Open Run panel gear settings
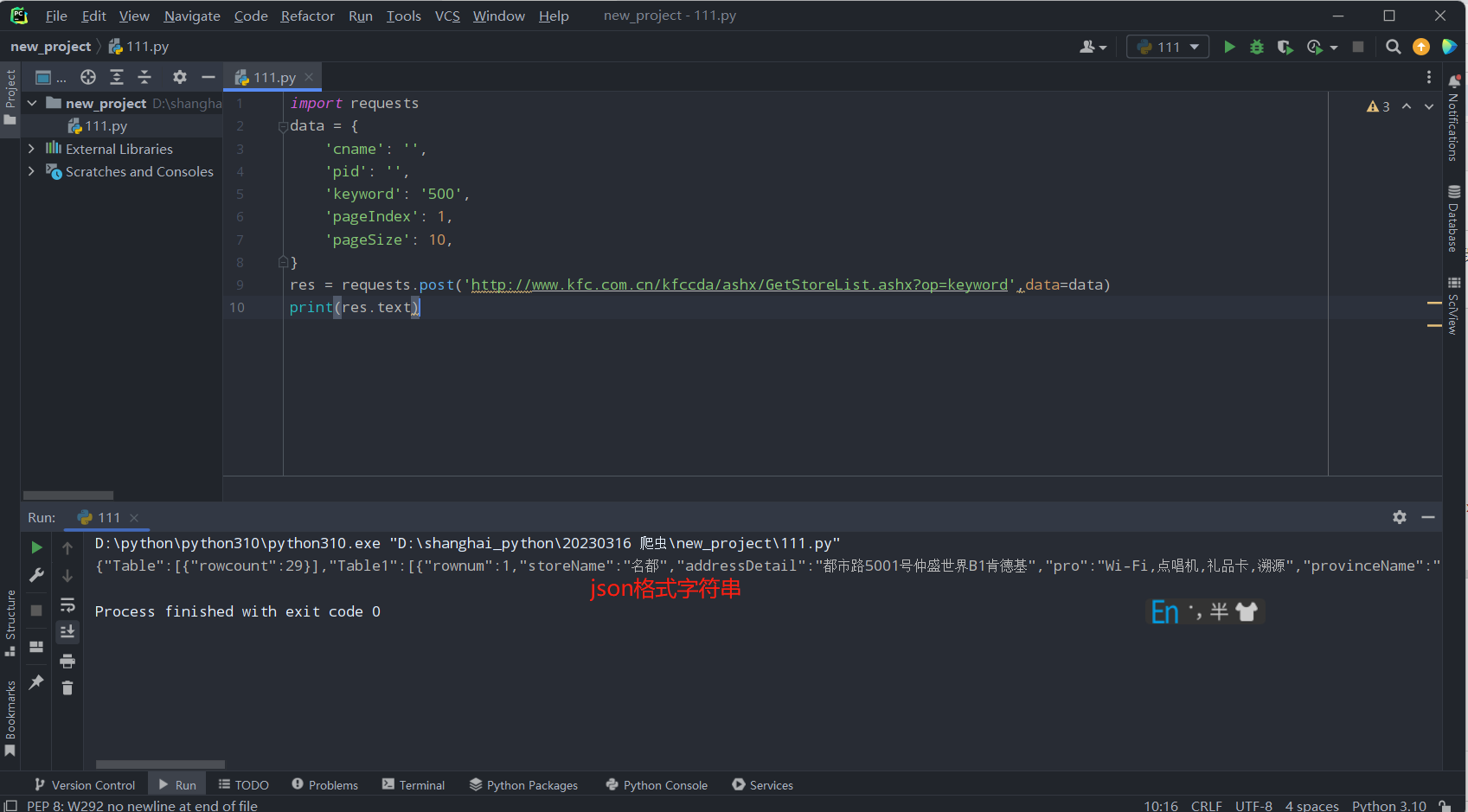 (x=1400, y=517)
